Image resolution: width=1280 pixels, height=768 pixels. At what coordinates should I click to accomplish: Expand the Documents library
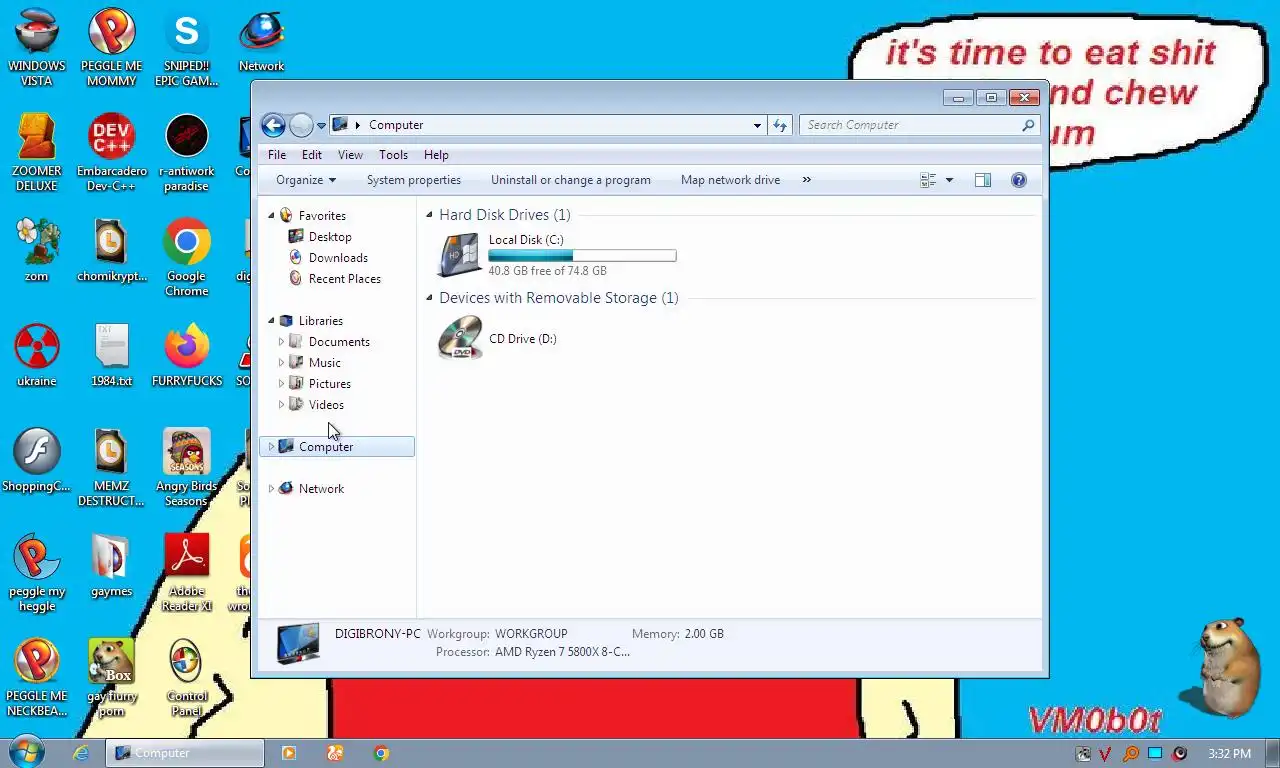tap(281, 342)
